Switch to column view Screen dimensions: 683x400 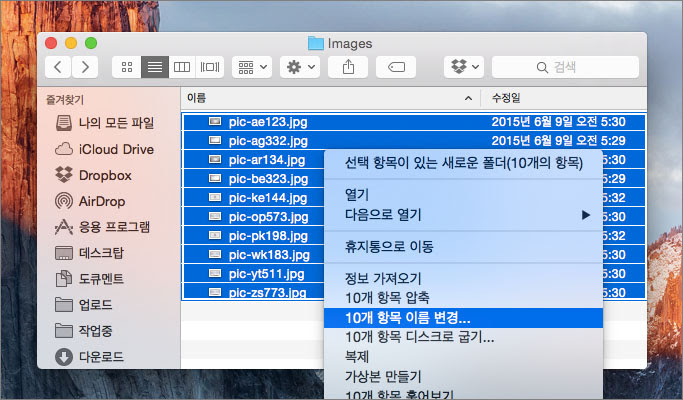pos(182,67)
